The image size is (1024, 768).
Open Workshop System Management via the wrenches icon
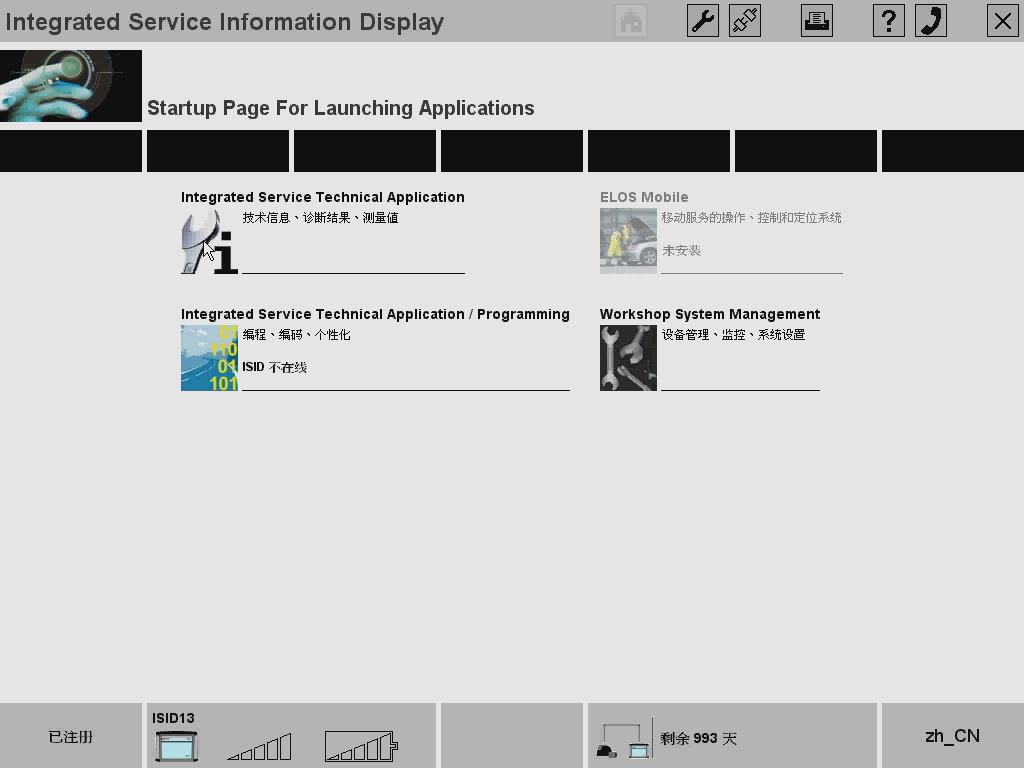(628, 358)
